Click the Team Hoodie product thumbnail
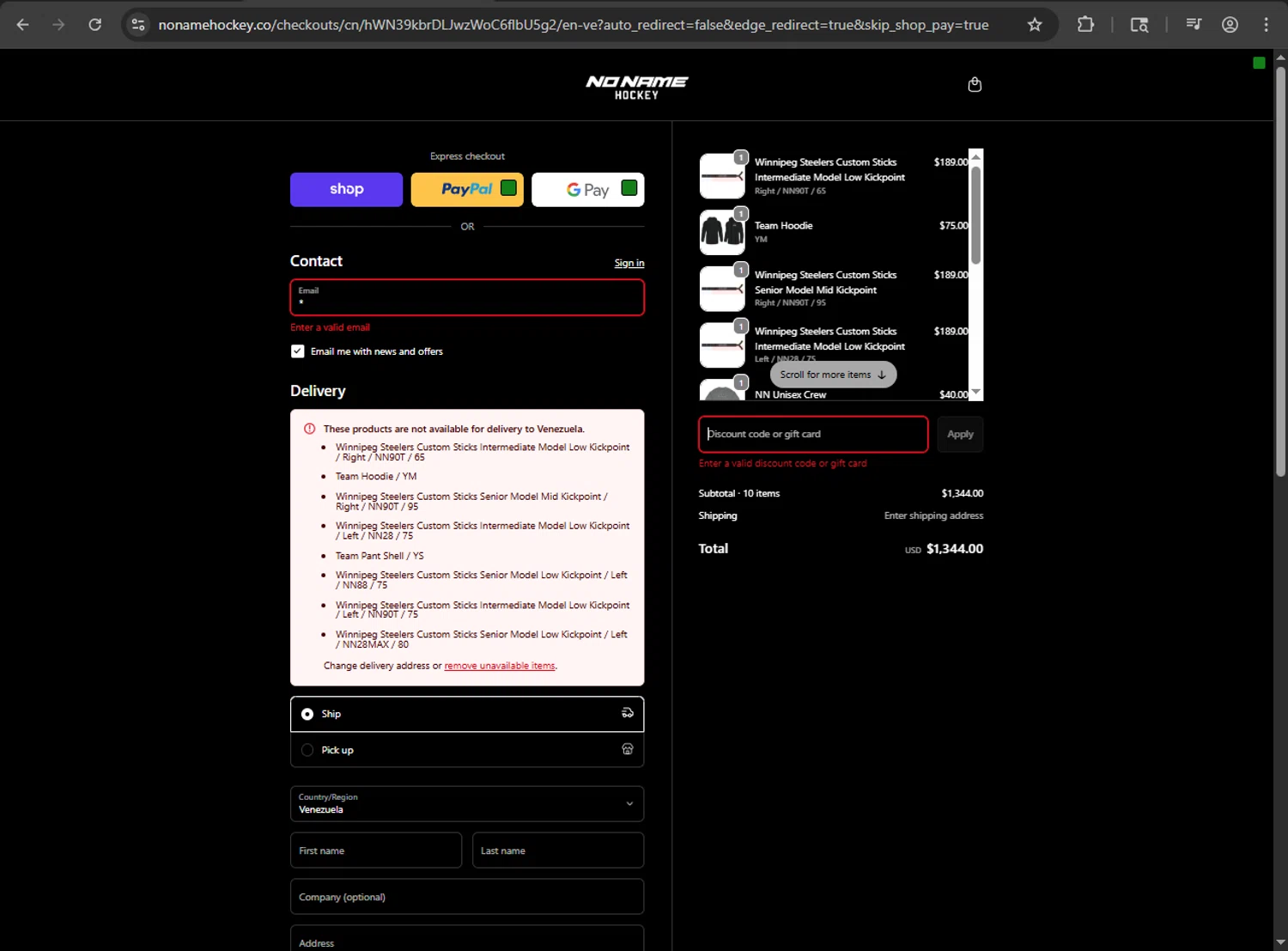 tap(722, 232)
